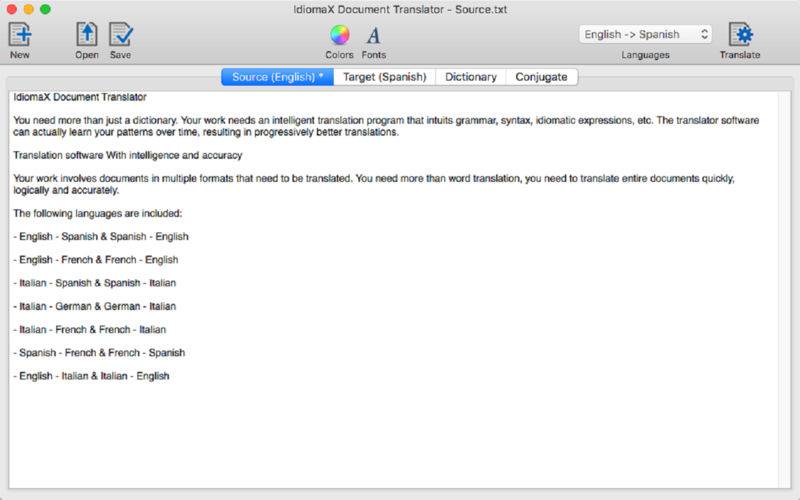The image size is (800, 500).
Task: Click line 'Translation software With intelligence and accuracy'
Action: (128, 155)
